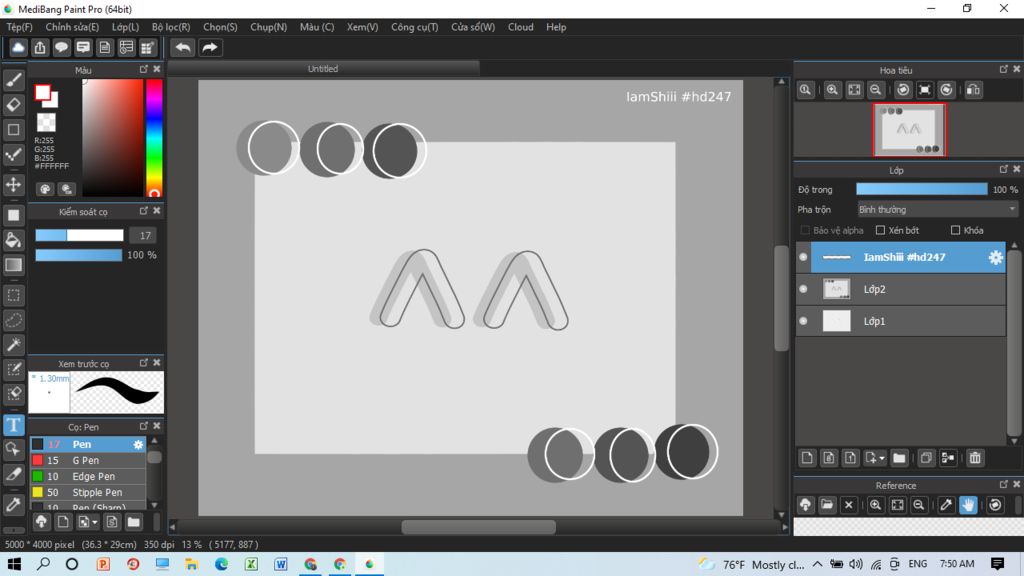Open Excel from the taskbar
The image size is (1024, 576).
[x=251, y=564]
